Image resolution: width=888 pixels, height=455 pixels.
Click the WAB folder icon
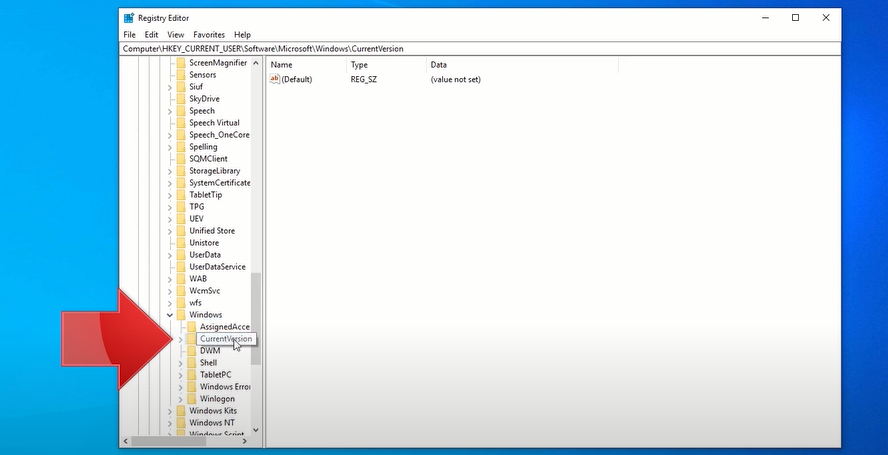point(181,279)
